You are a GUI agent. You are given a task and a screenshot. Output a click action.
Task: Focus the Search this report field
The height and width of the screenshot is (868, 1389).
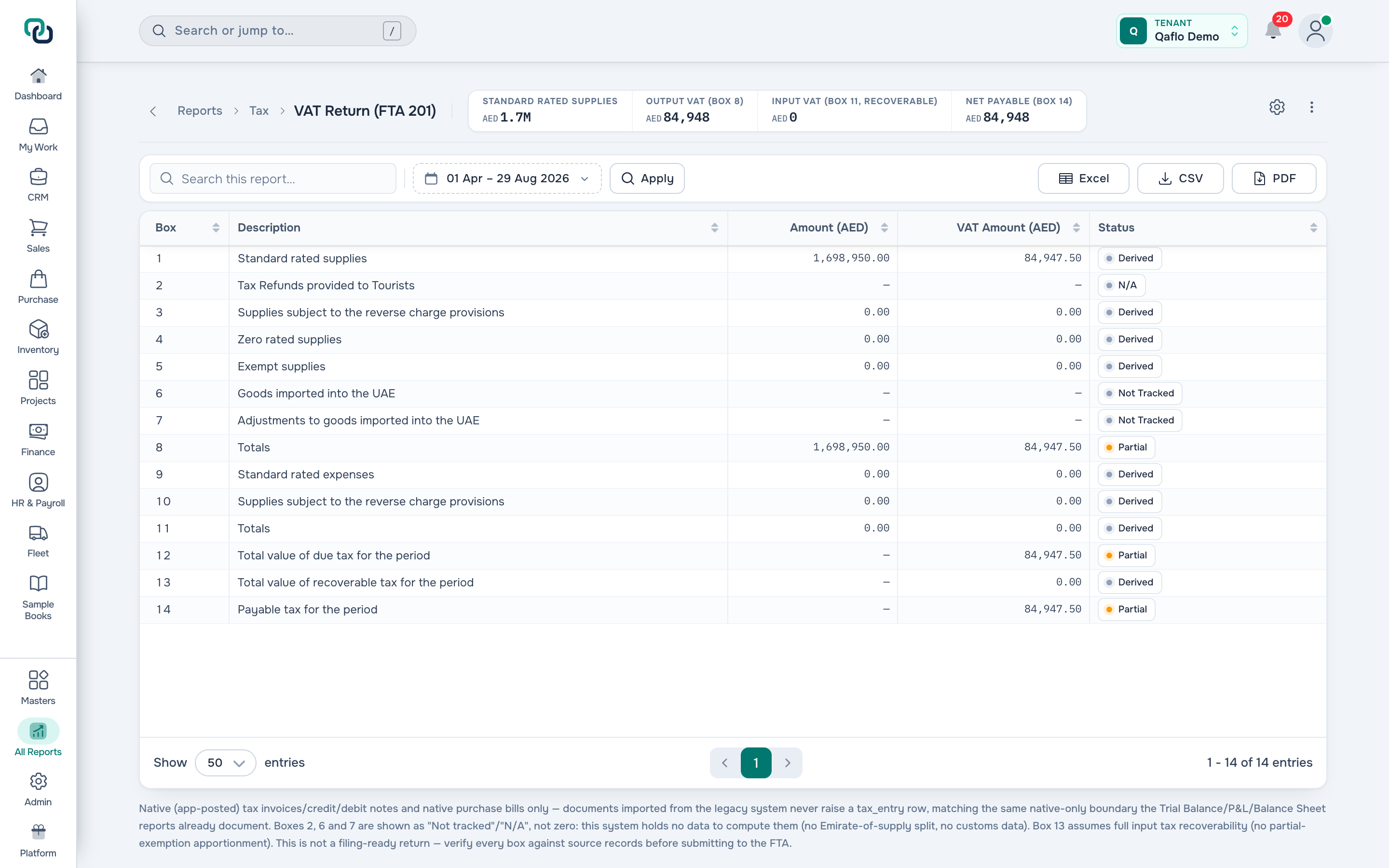click(272, 178)
